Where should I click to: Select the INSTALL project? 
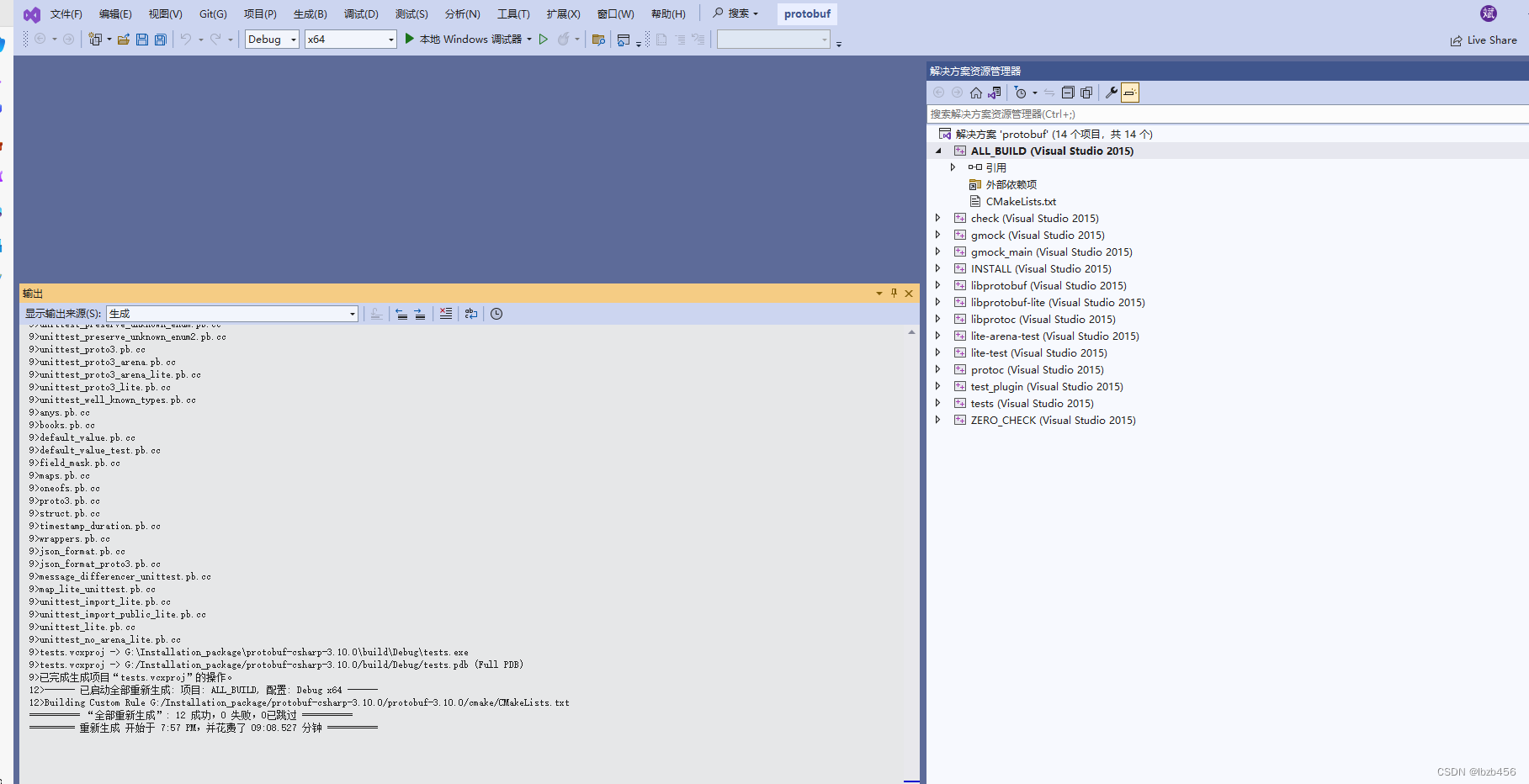coord(1041,268)
